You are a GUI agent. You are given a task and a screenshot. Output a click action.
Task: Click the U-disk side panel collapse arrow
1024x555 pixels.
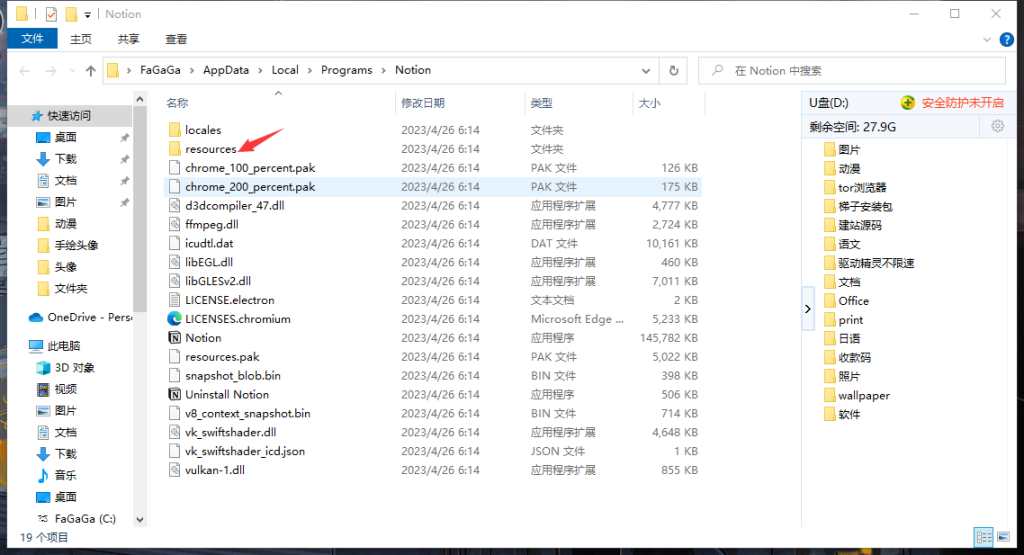point(808,309)
